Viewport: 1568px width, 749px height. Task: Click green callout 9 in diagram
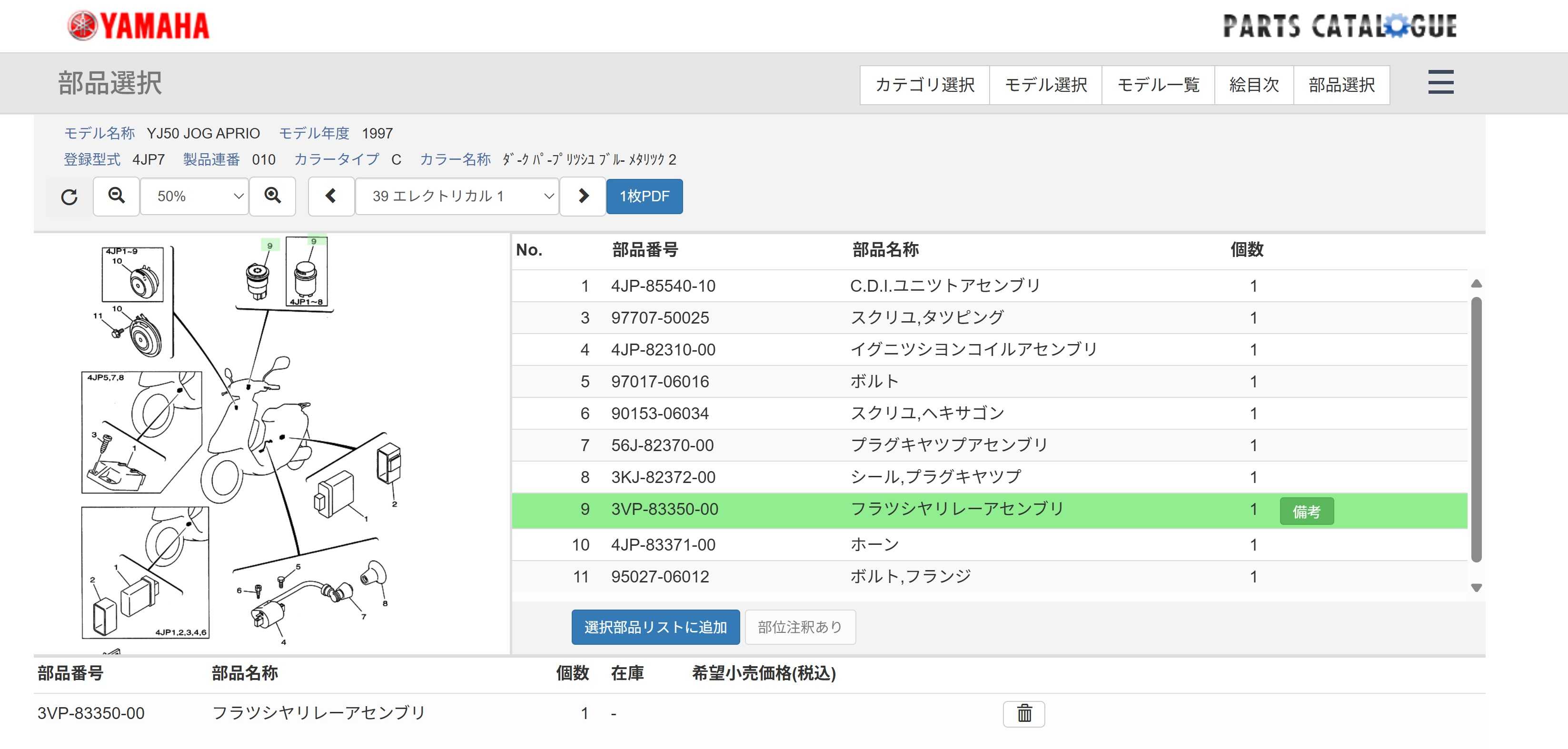pos(269,245)
